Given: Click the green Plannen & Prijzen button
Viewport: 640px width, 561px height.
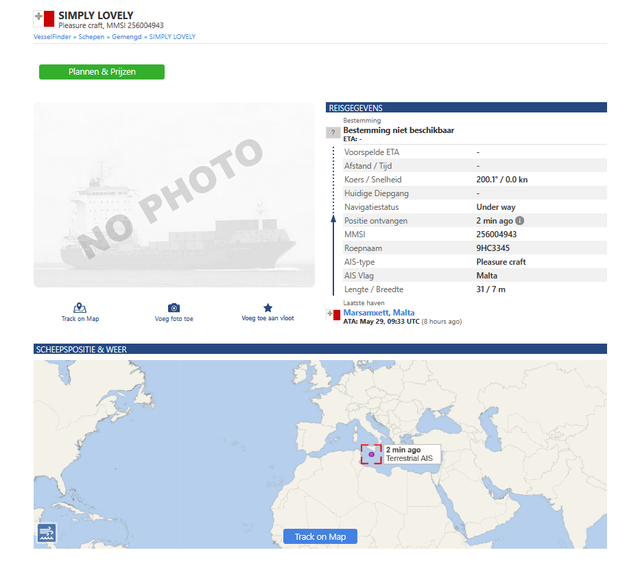Looking at the screenshot, I should (x=102, y=72).
